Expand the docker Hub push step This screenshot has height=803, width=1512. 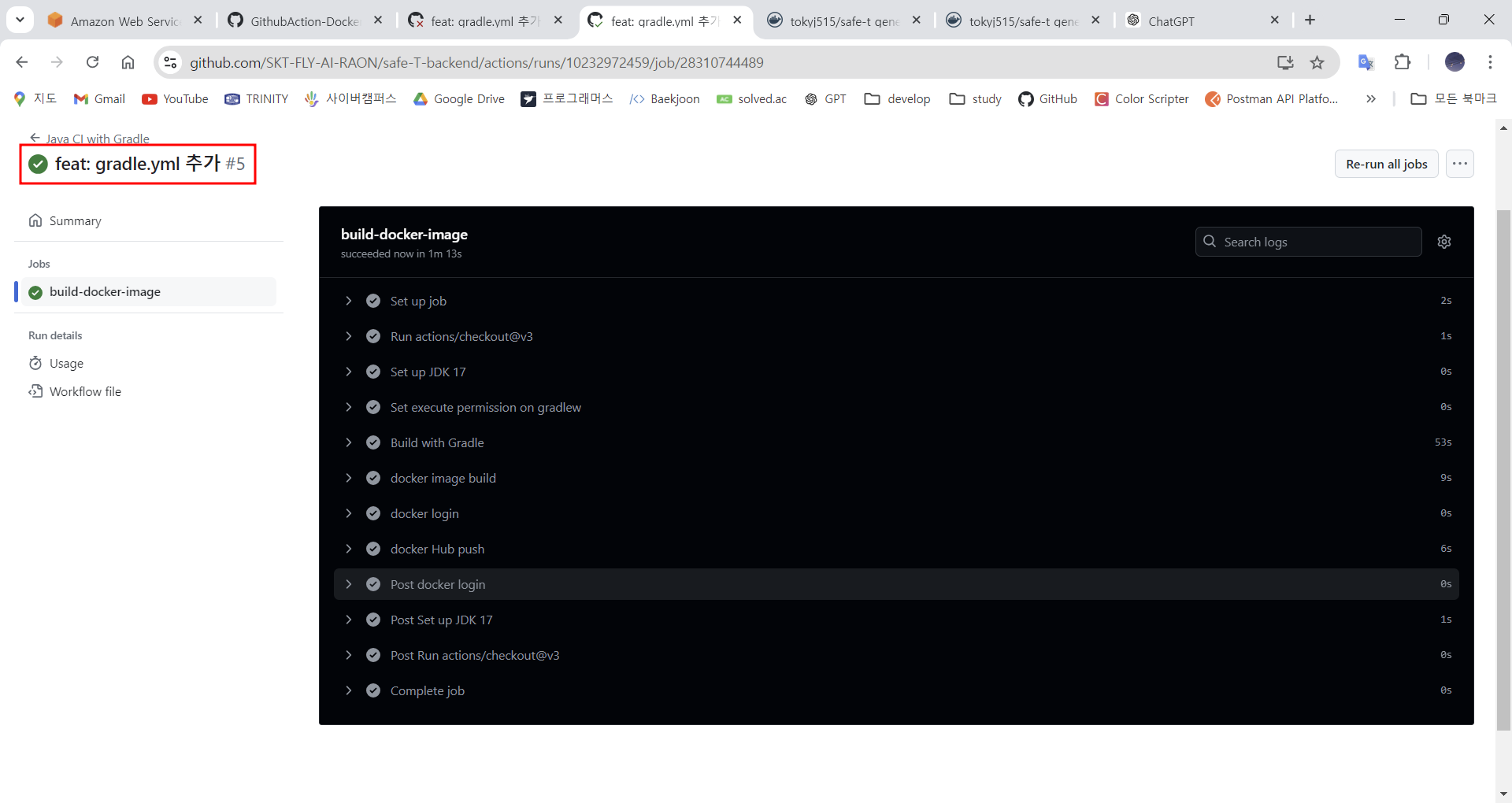[349, 548]
